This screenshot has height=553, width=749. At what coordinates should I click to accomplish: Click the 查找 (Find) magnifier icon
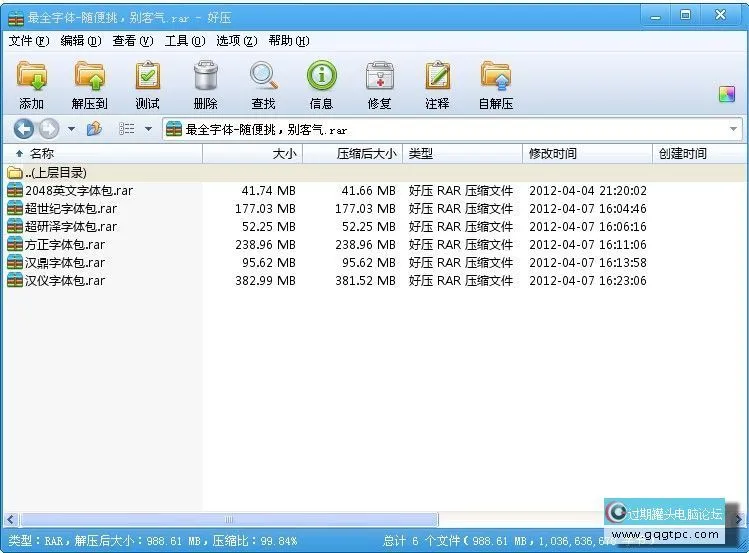tap(263, 78)
